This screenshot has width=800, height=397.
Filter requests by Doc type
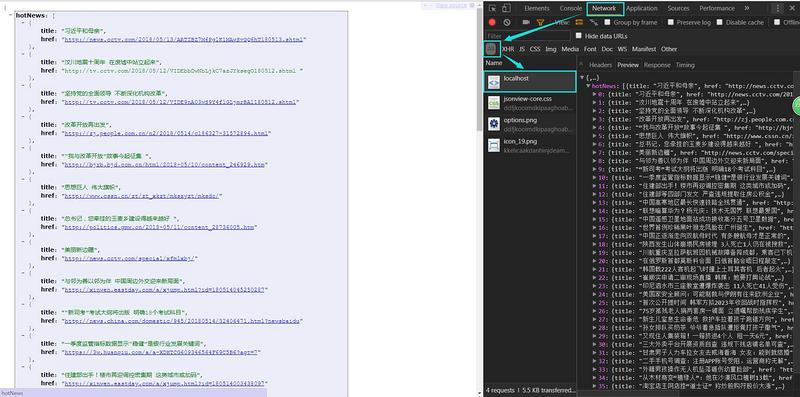(607, 49)
